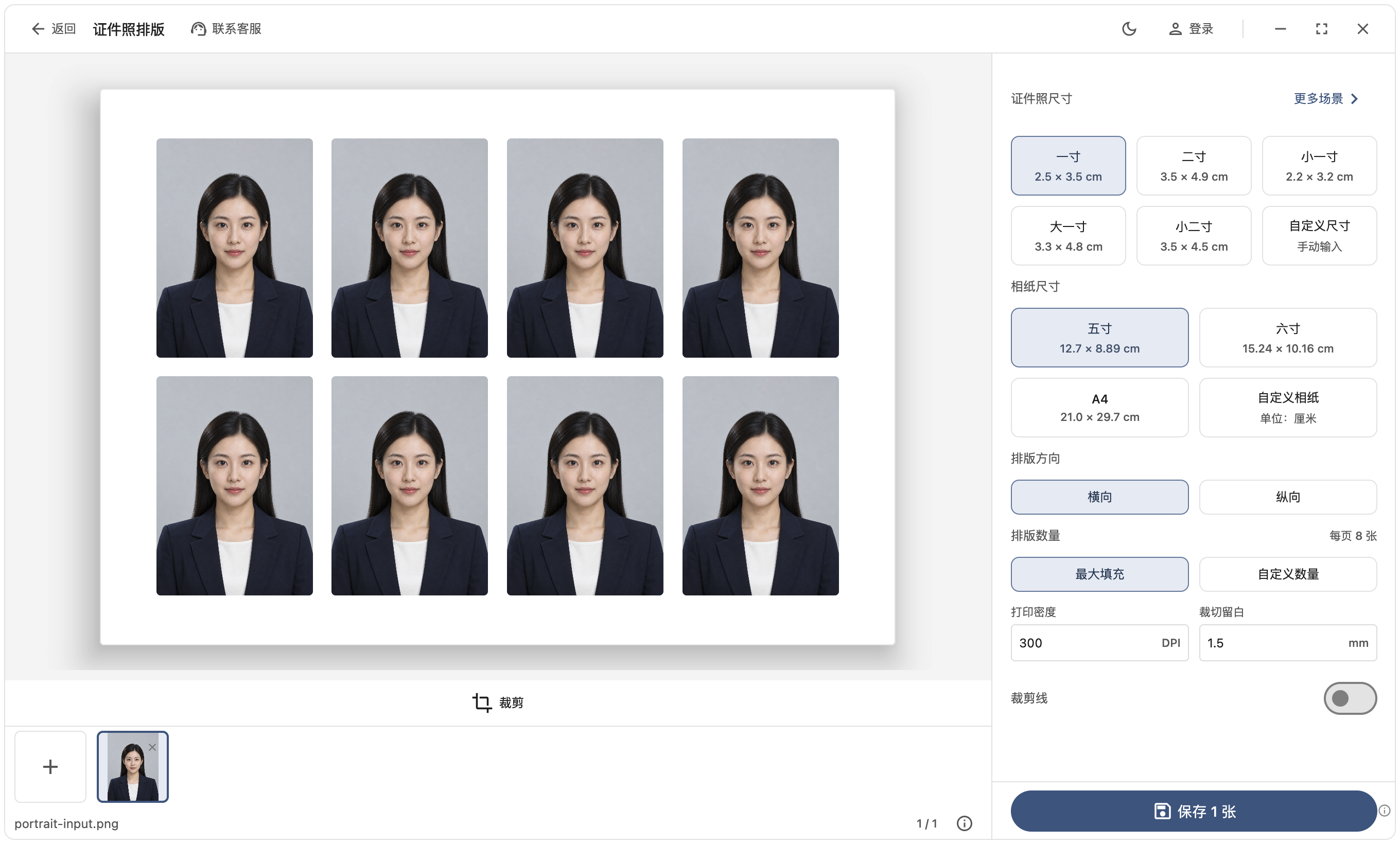Click the 保存 1 张 button
Image resolution: width=1400 pixels, height=844 pixels.
click(x=1194, y=811)
